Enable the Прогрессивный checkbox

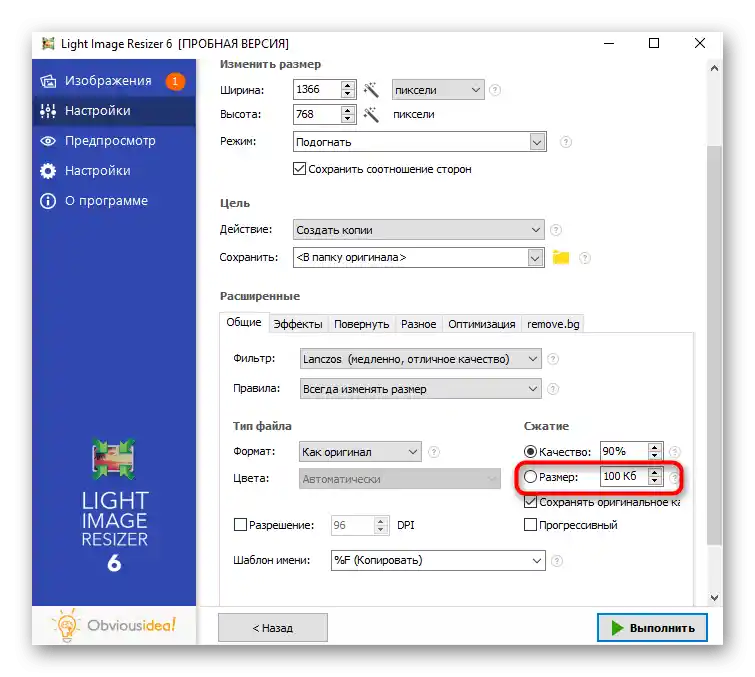(x=530, y=524)
